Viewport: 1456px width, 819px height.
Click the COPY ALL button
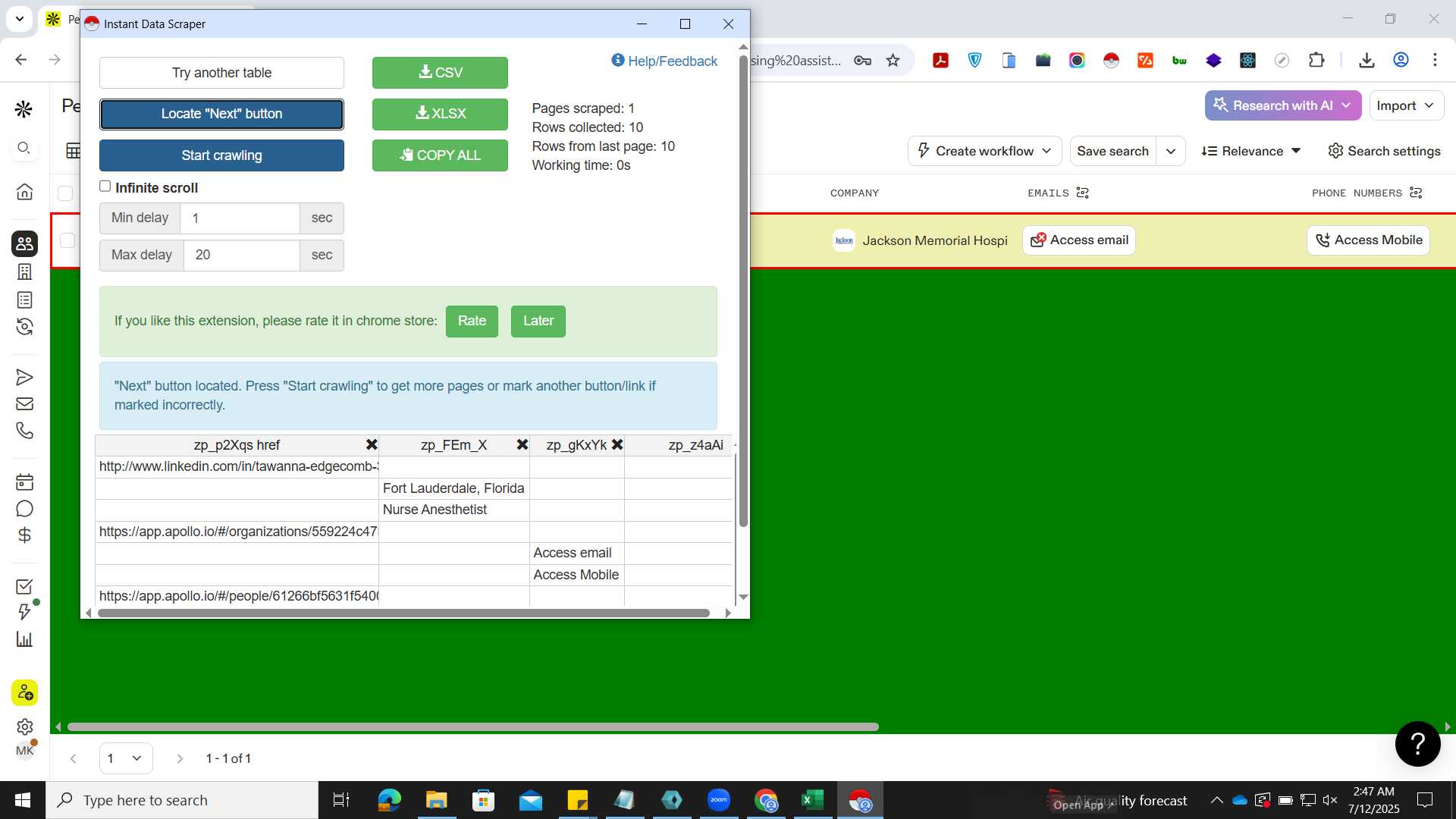click(x=440, y=155)
